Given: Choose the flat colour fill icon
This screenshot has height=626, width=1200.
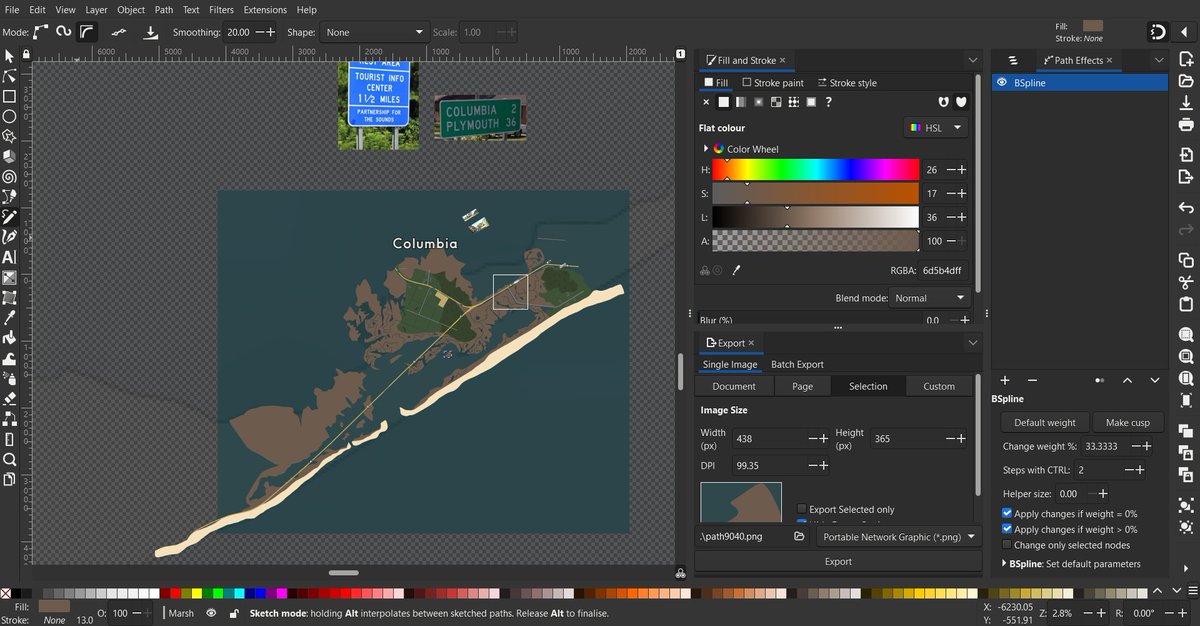Looking at the screenshot, I should [723, 102].
